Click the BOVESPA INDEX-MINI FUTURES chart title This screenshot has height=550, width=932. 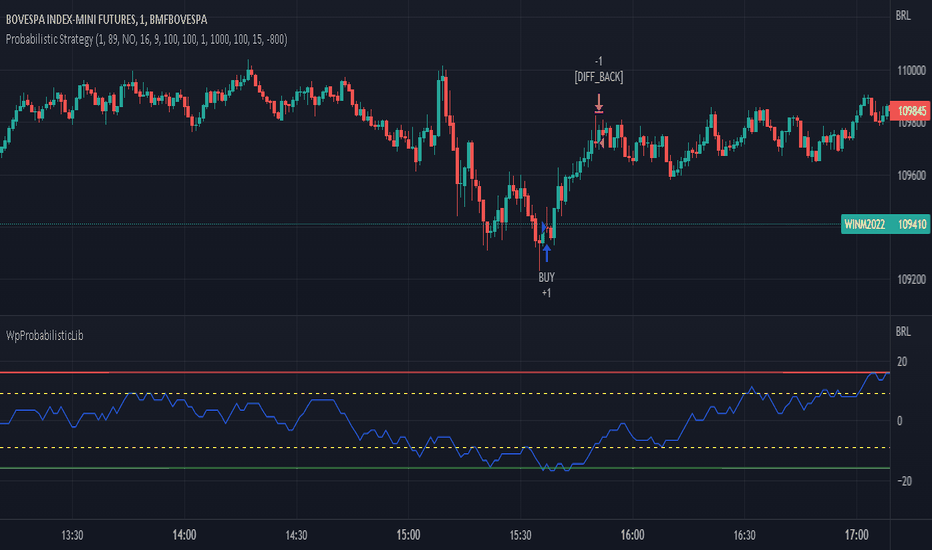(106, 20)
